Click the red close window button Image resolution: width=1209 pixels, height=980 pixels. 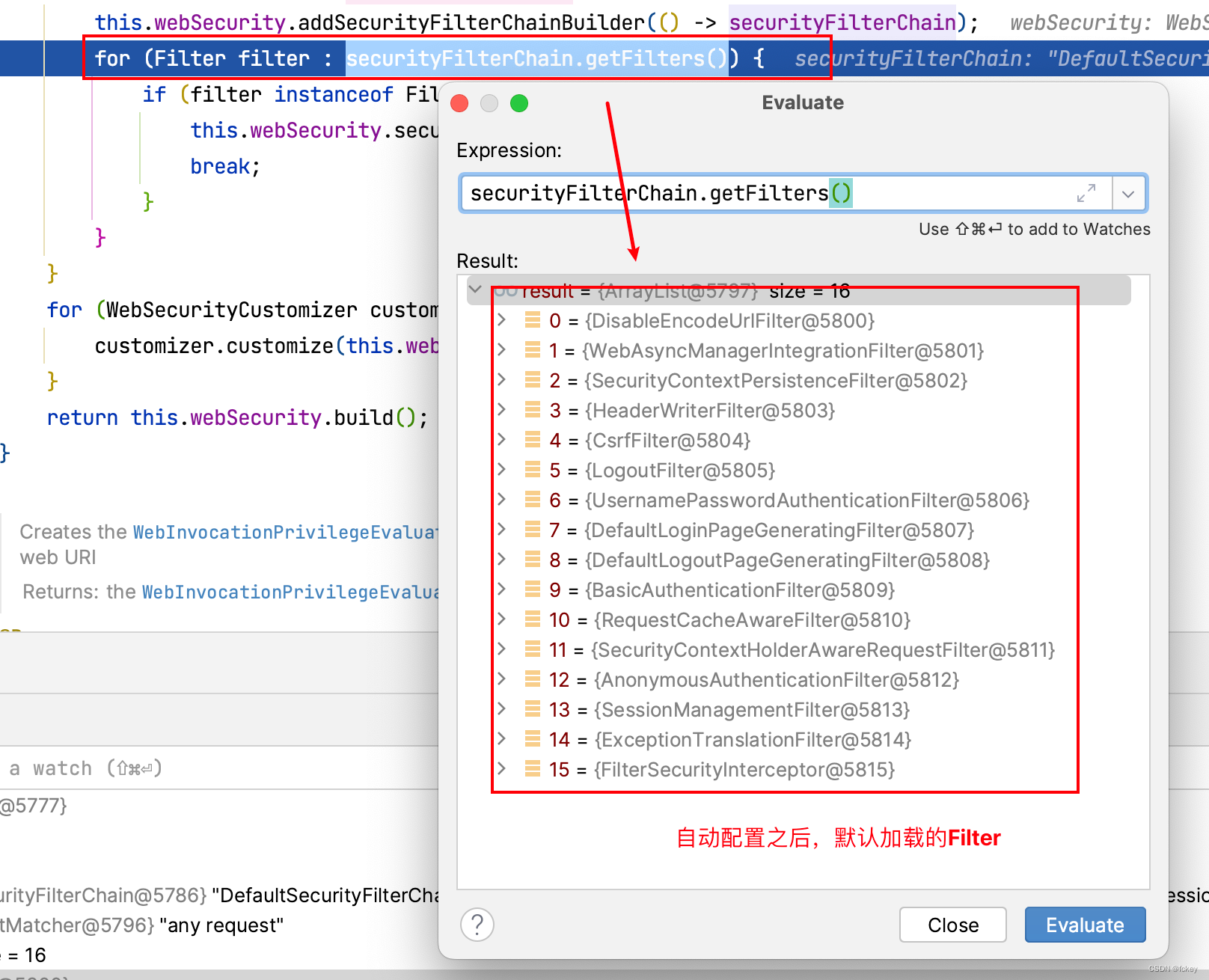pos(459,103)
